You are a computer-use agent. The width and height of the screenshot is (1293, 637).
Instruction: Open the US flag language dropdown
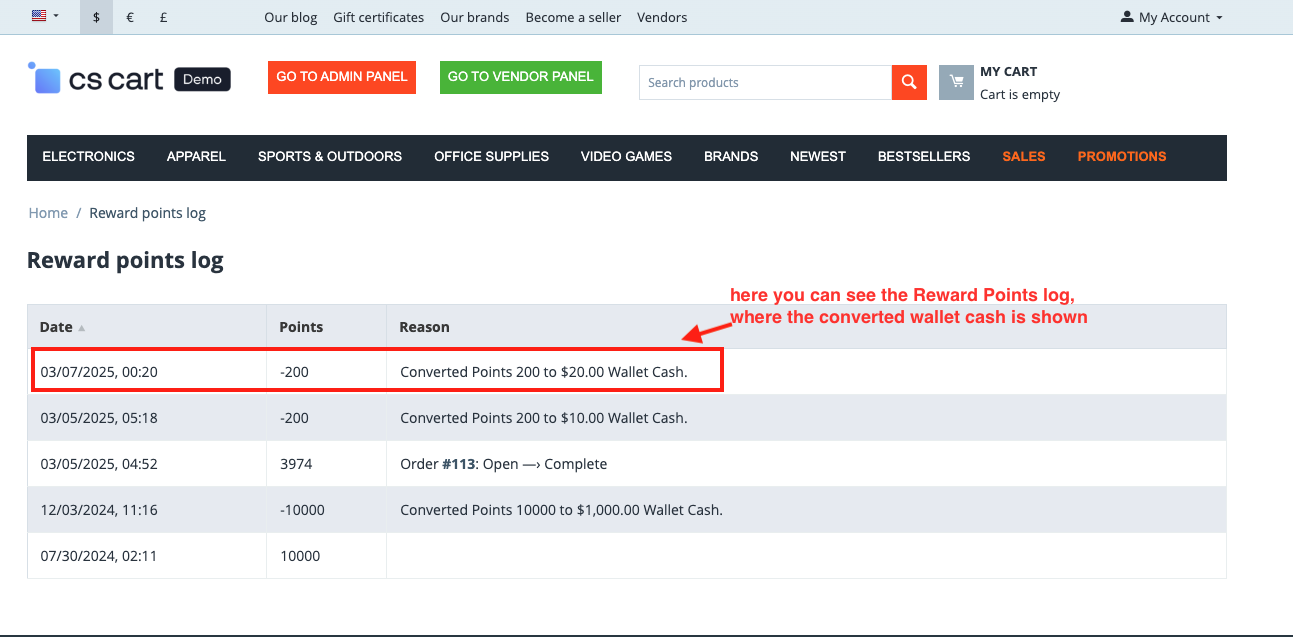tap(45, 17)
